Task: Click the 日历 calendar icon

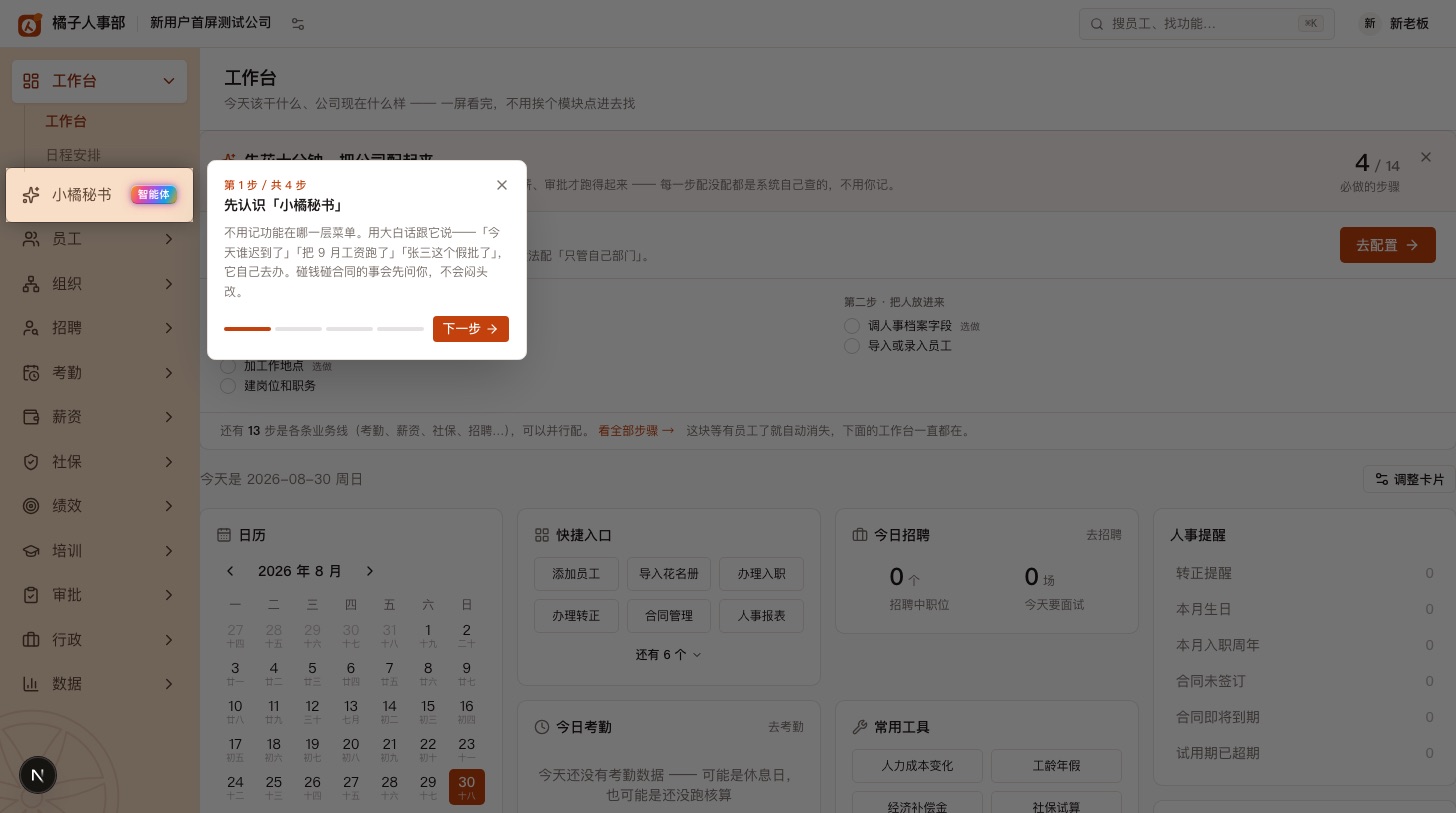Action: (x=225, y=535)
